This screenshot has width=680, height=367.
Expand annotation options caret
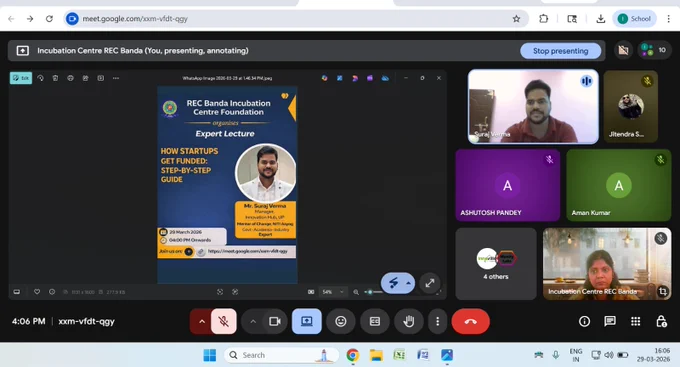point(409,283)
